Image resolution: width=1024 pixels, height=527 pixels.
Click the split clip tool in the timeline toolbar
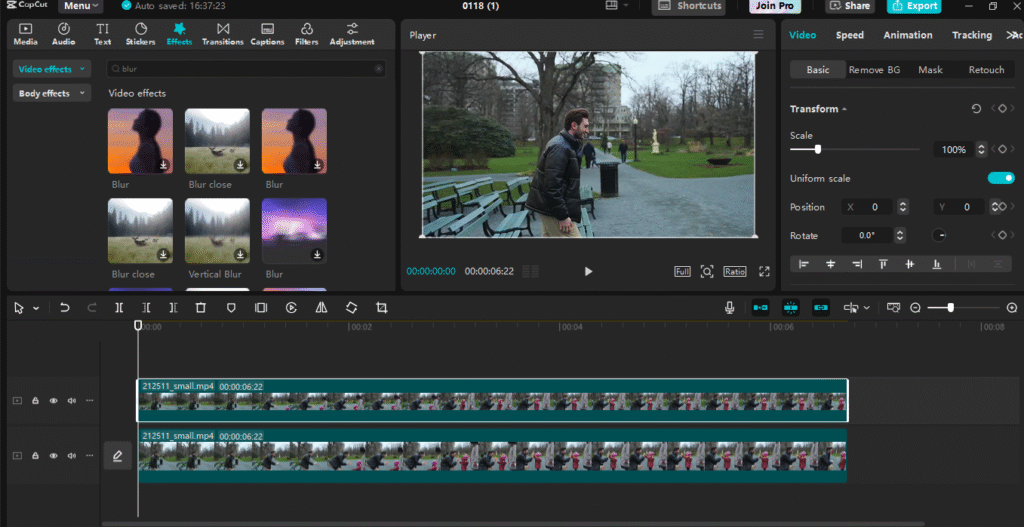click(x=119, y=308)
